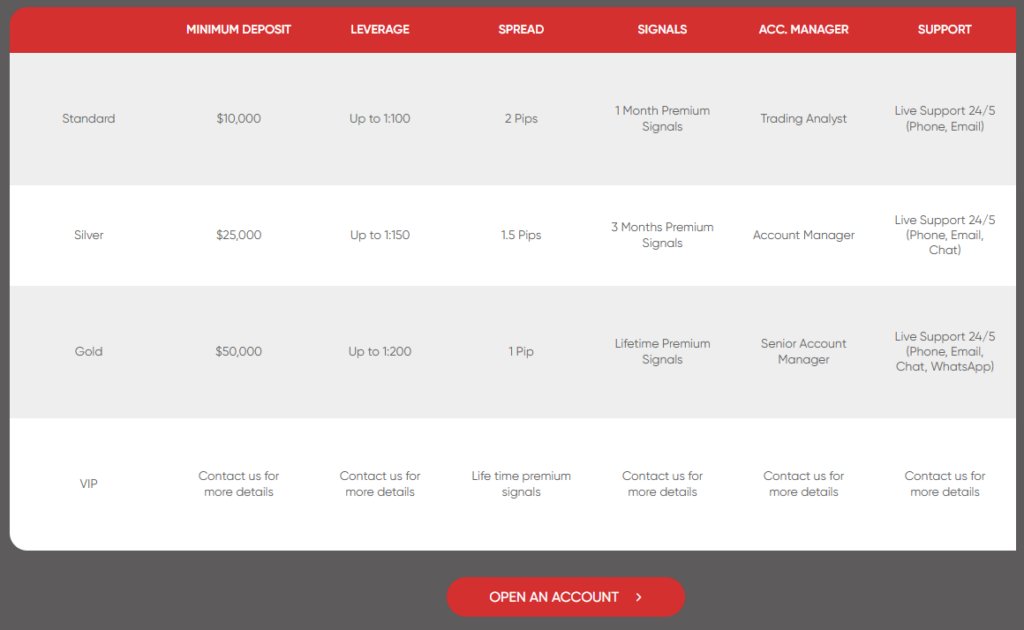Click the VIP account row label
Screen dimensions: 1024x630
point(89,484)
